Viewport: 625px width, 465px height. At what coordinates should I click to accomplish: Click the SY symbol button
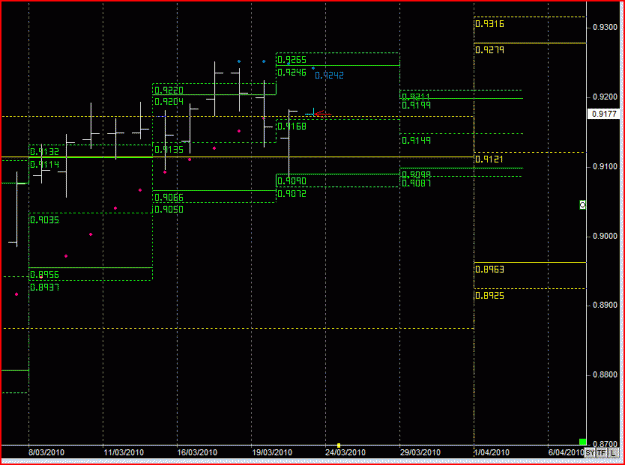(590, 452)
